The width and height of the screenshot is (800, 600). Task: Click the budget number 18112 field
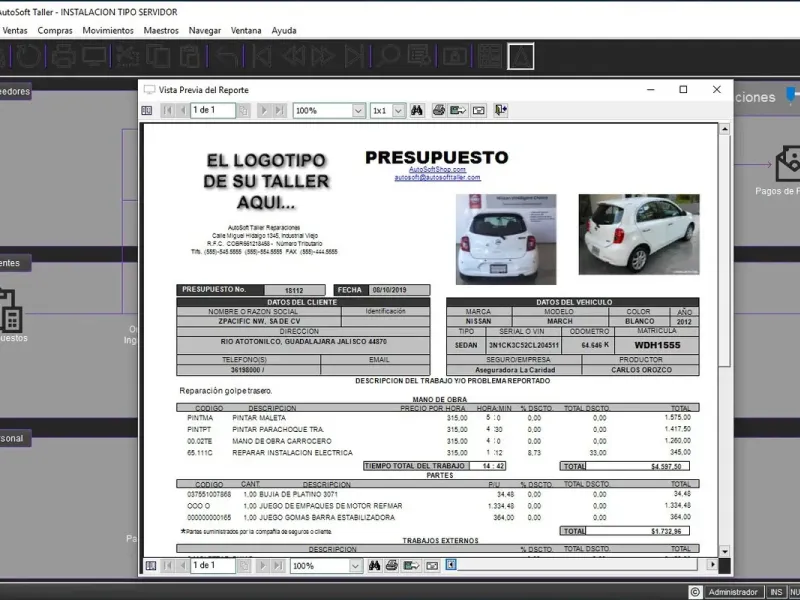(x=294, y=290)
